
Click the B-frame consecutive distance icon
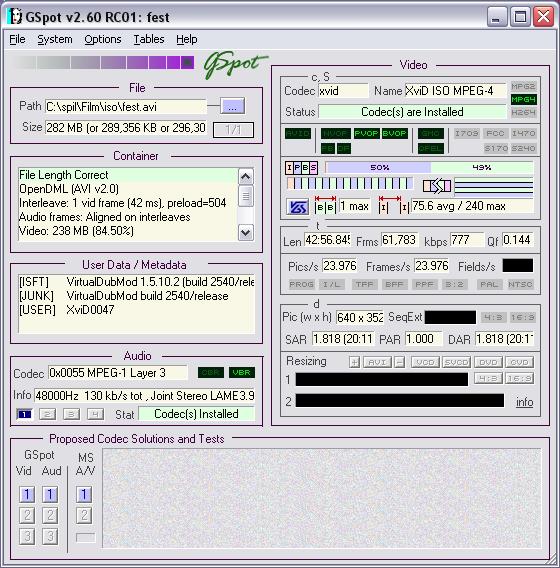pyautogui.click(x=325, y=205)
